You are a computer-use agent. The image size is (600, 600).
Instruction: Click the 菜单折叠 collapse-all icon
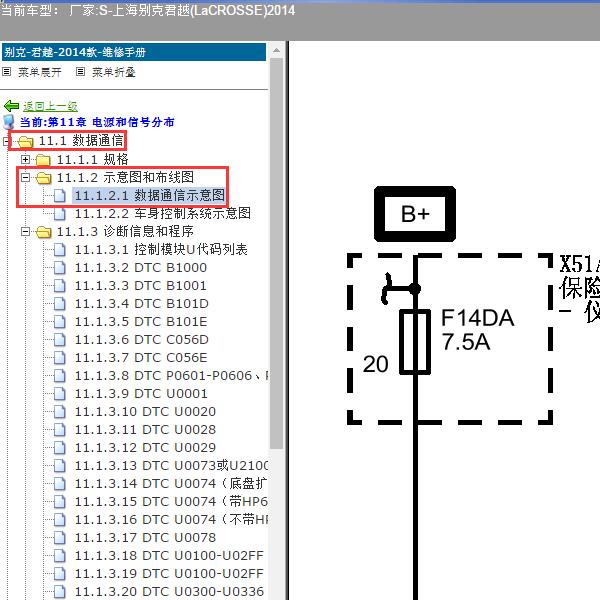click(80, 72)
